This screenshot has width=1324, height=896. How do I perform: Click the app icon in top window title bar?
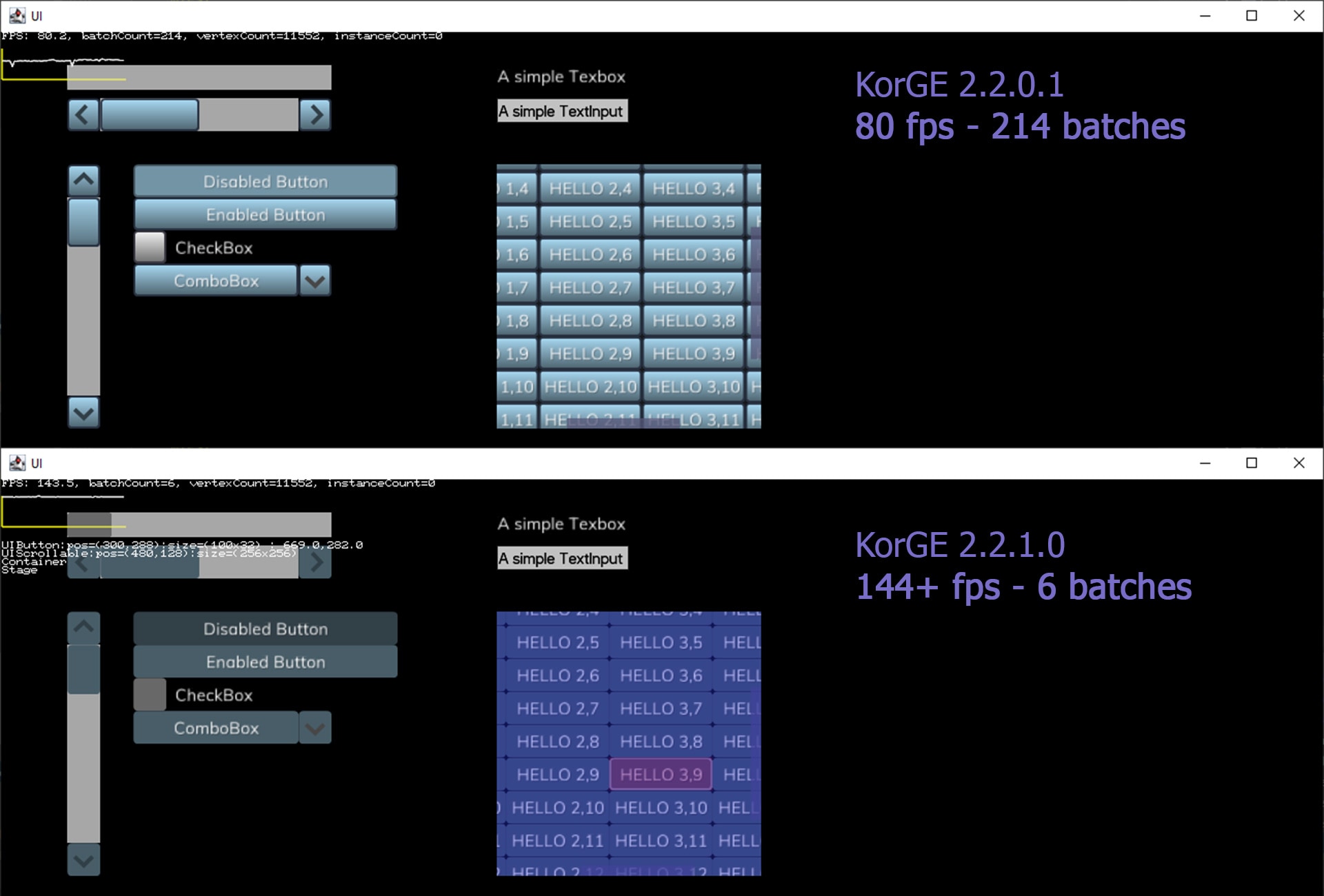point(17,16)
